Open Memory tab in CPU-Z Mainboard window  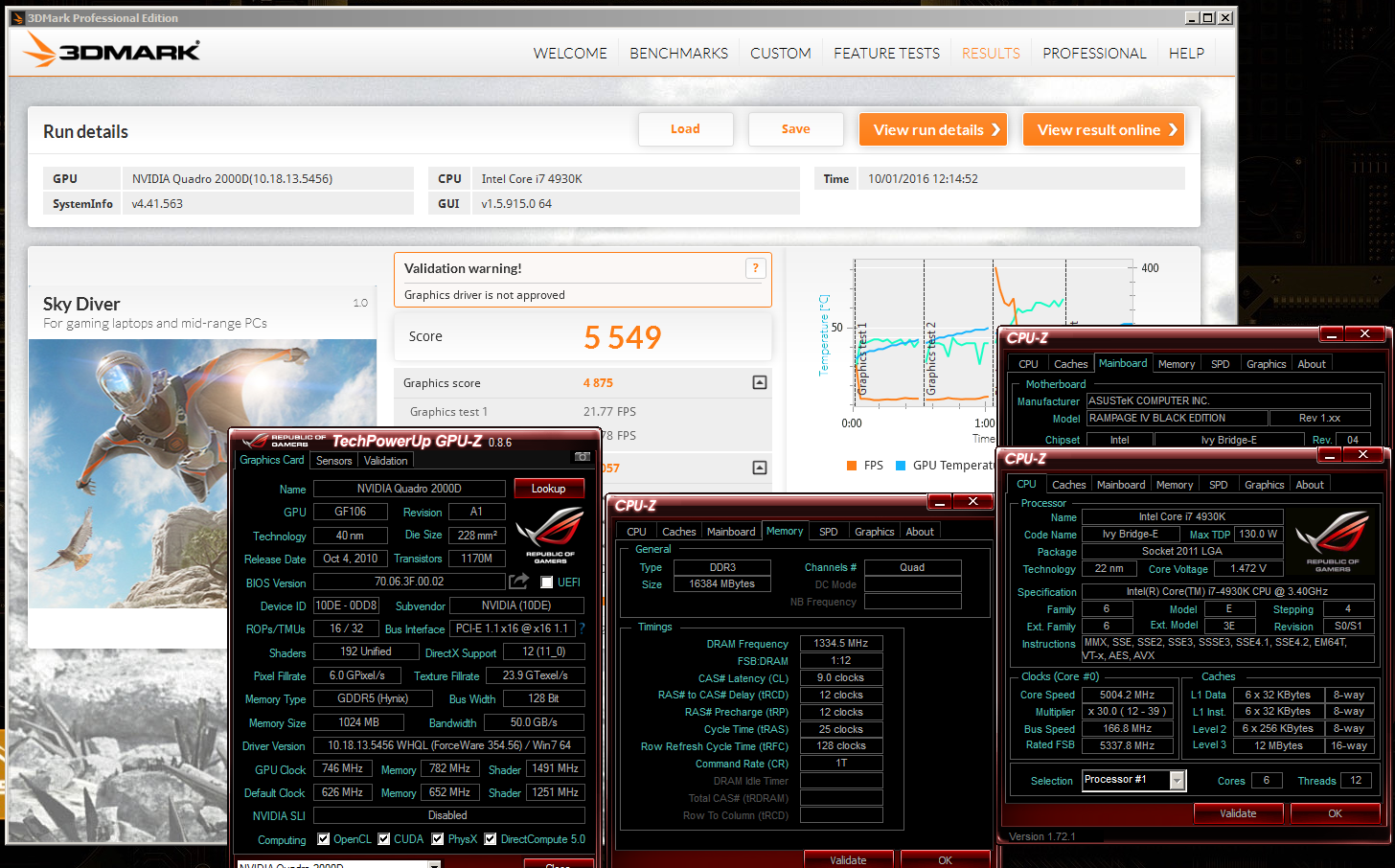pyautogui.click(x=1177, y=364)
